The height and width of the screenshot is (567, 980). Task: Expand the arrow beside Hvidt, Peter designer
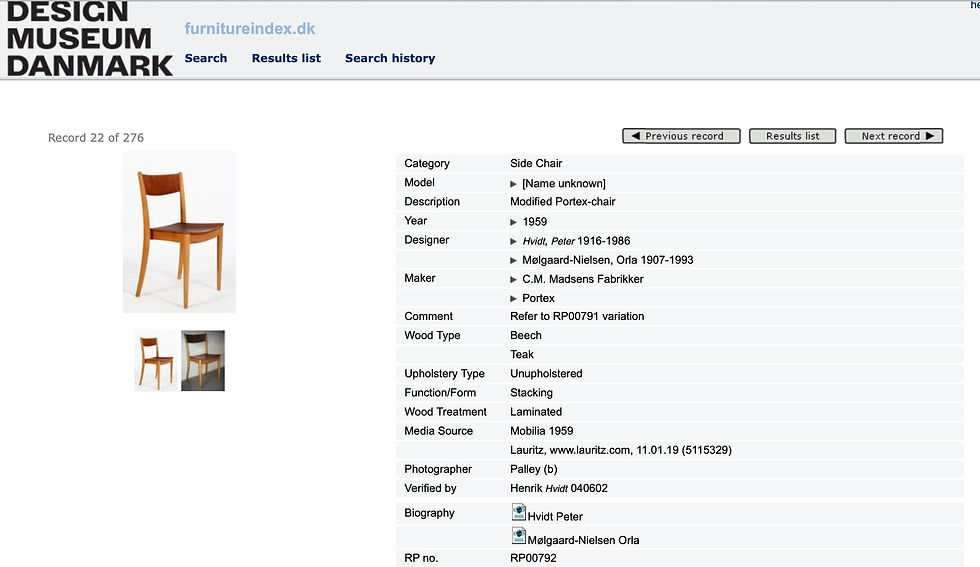[x=513, y=241]
